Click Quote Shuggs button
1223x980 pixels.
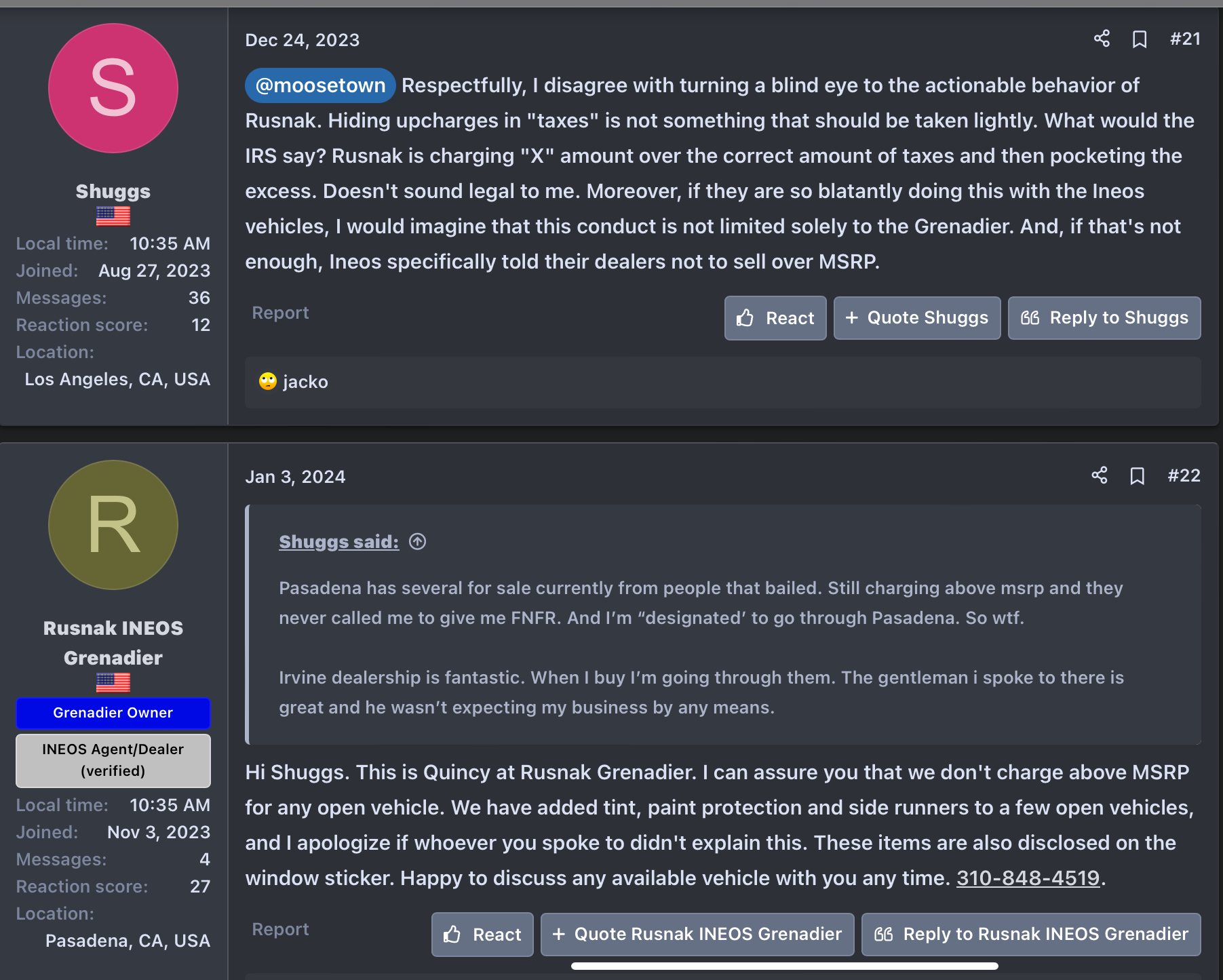(x=916, y=318)
